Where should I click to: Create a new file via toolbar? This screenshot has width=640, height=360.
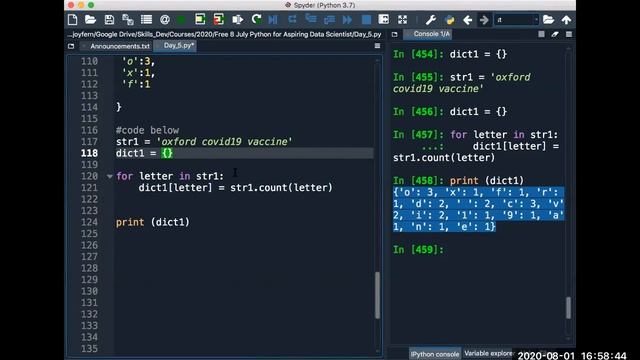73,20
